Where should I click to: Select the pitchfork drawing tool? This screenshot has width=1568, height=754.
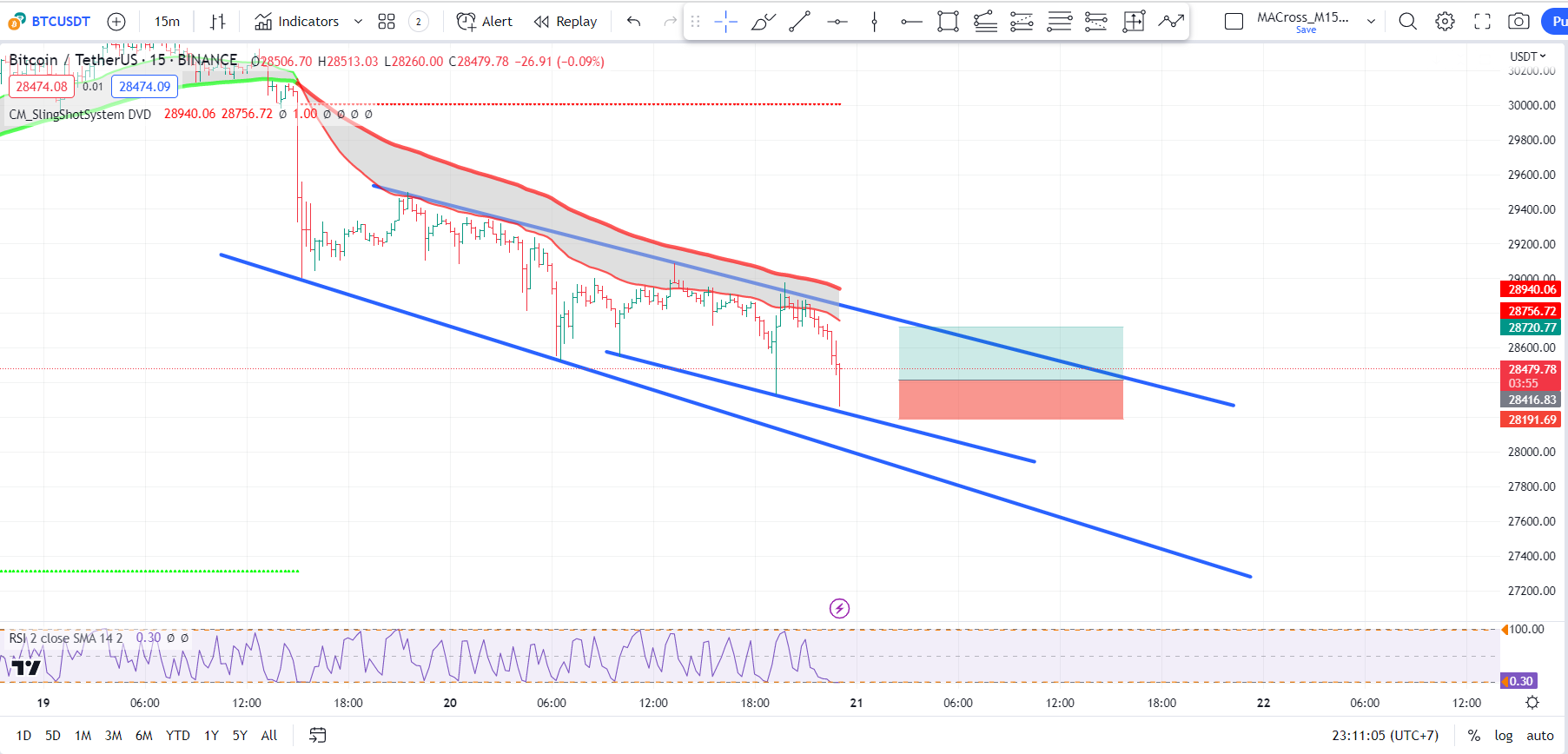click(x=985, y=22)
